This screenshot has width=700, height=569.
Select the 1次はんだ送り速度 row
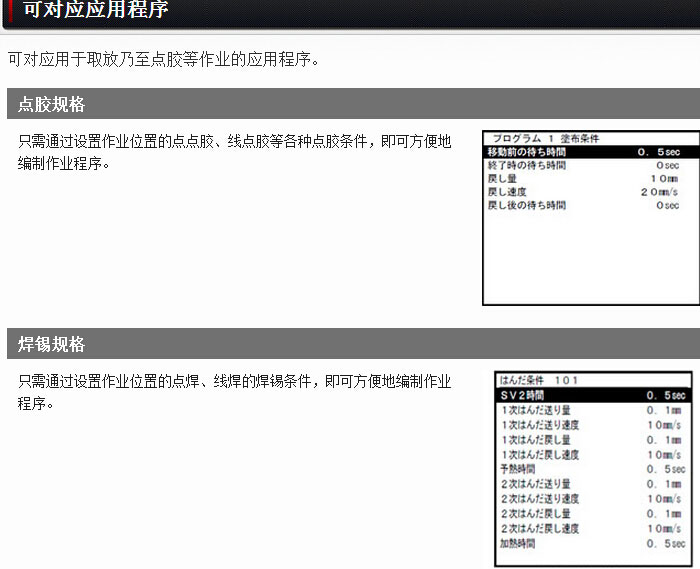click(x=592, y=425)
